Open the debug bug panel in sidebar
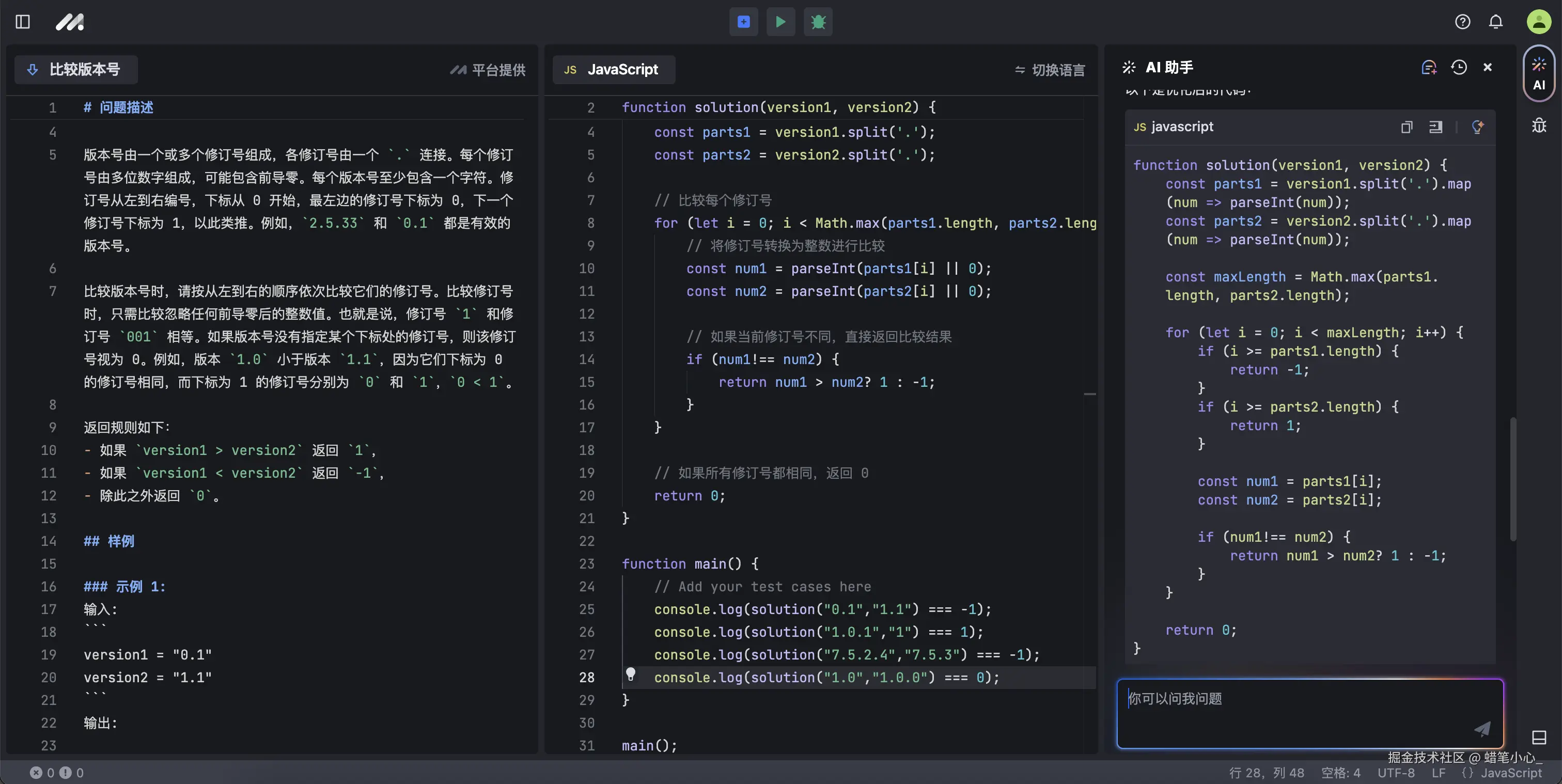Viewport: 1562px width, 784px height. (x=1538, y=126)
